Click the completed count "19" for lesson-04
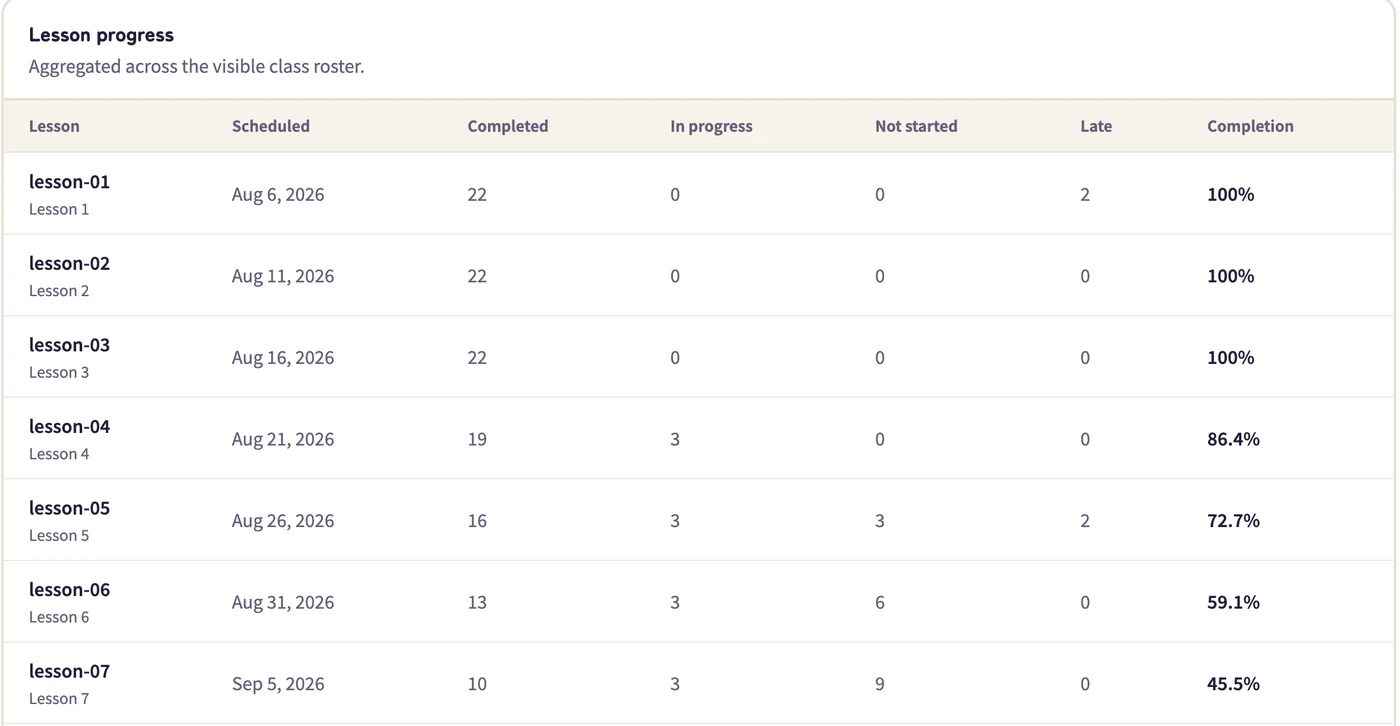The height and width of the screenshot is (726, 1400). pyautogui.click(x=477, y=439)
